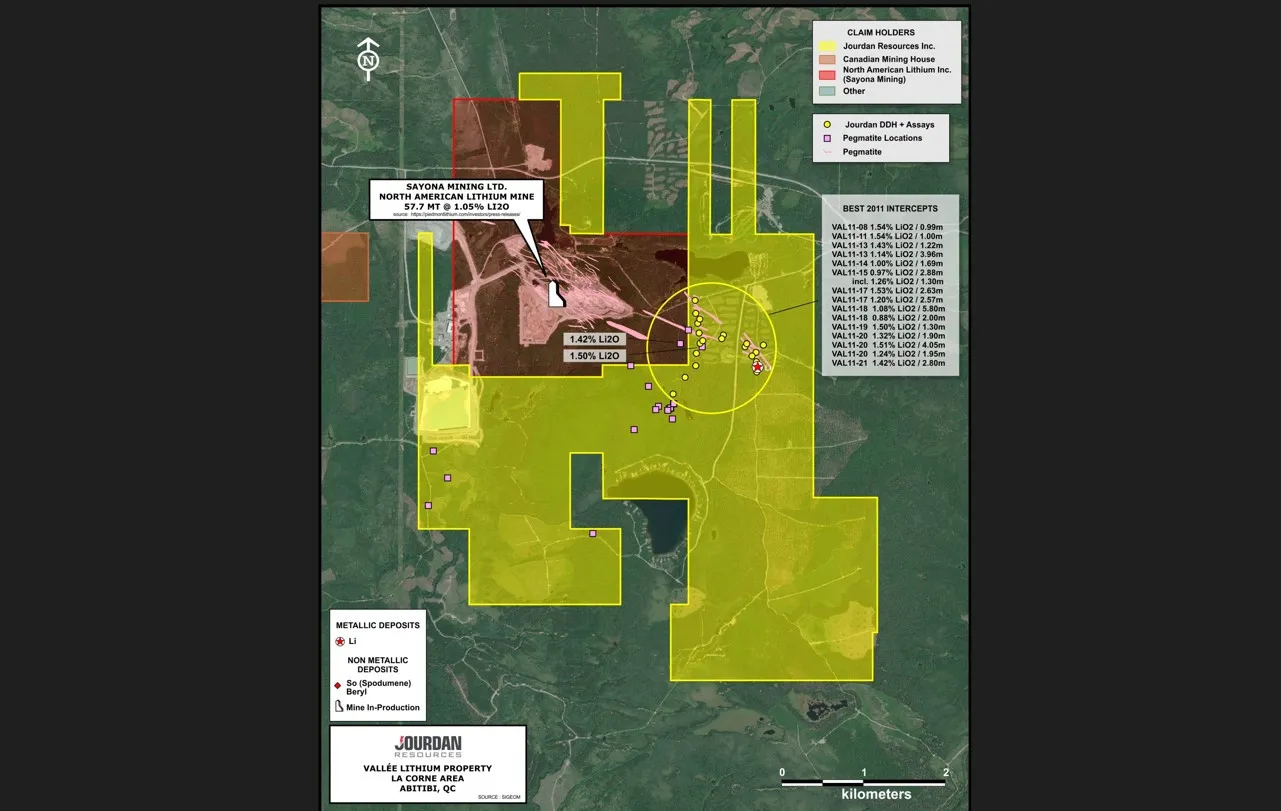Click the white mine marker under the Sayona callout
The width and height of the screenshot is (1281, 811).
[x=557, y=294]
